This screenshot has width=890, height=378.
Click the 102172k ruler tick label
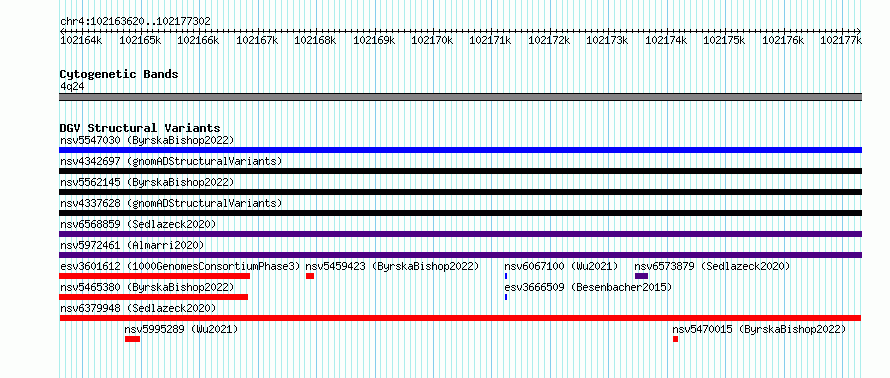click(x=549, y=40)
